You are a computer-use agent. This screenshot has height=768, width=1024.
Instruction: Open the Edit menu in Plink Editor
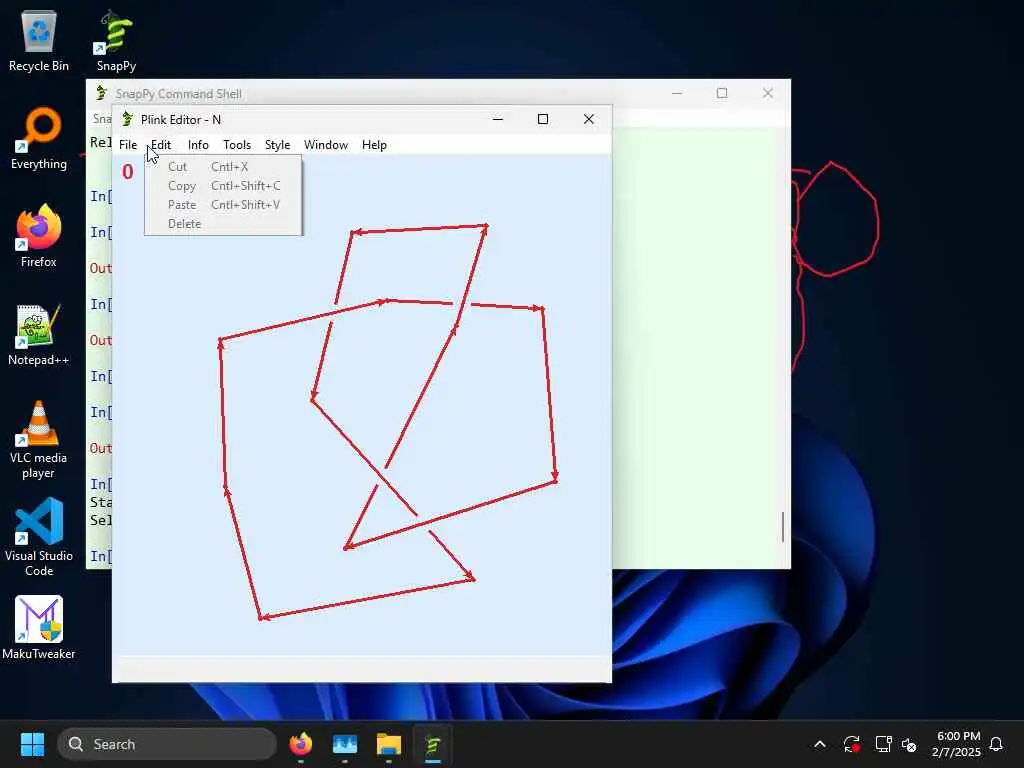[161, 145]
